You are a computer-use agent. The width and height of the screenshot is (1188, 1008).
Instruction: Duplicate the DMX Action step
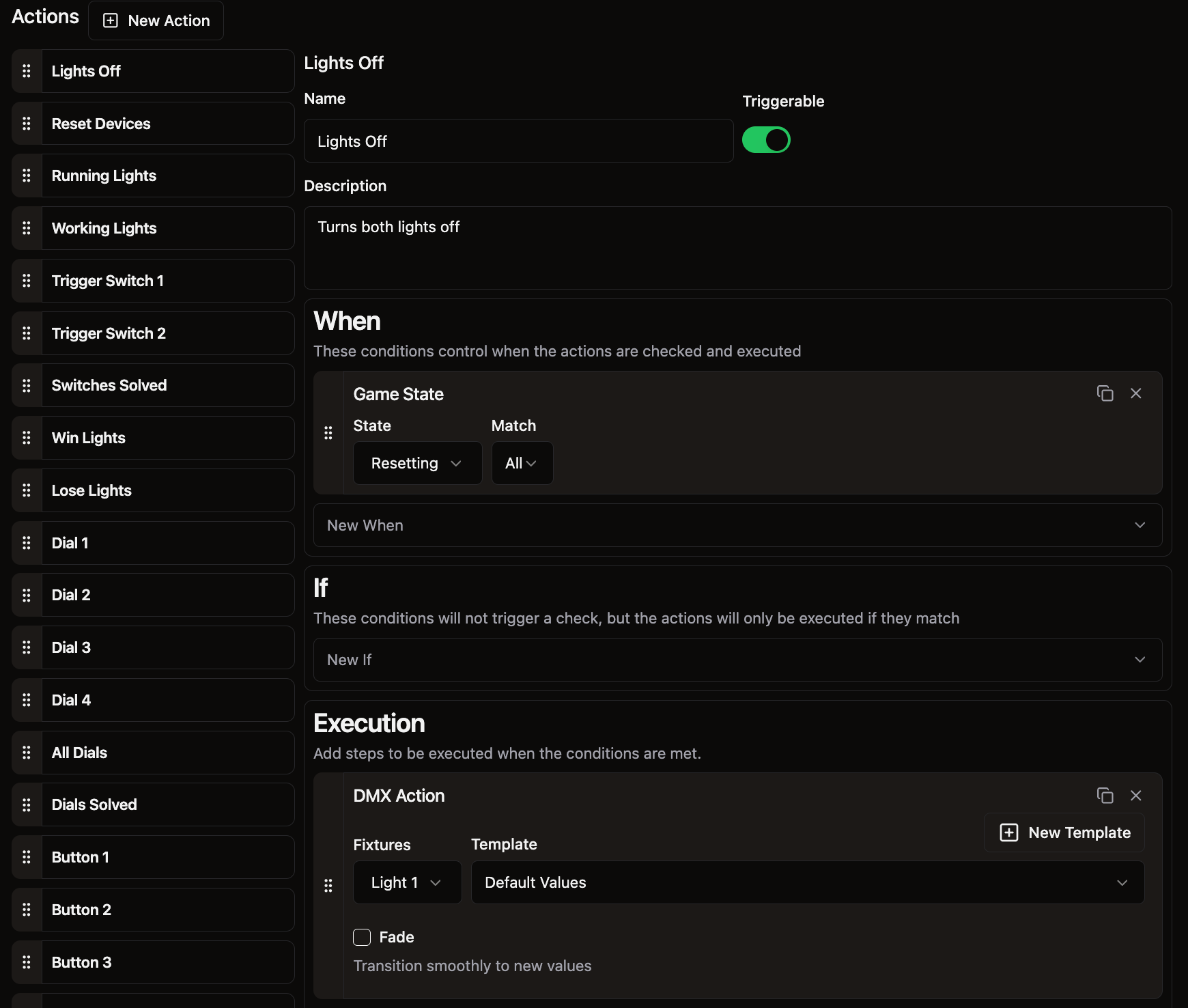pyautogui.click(x=1105, y=796)
